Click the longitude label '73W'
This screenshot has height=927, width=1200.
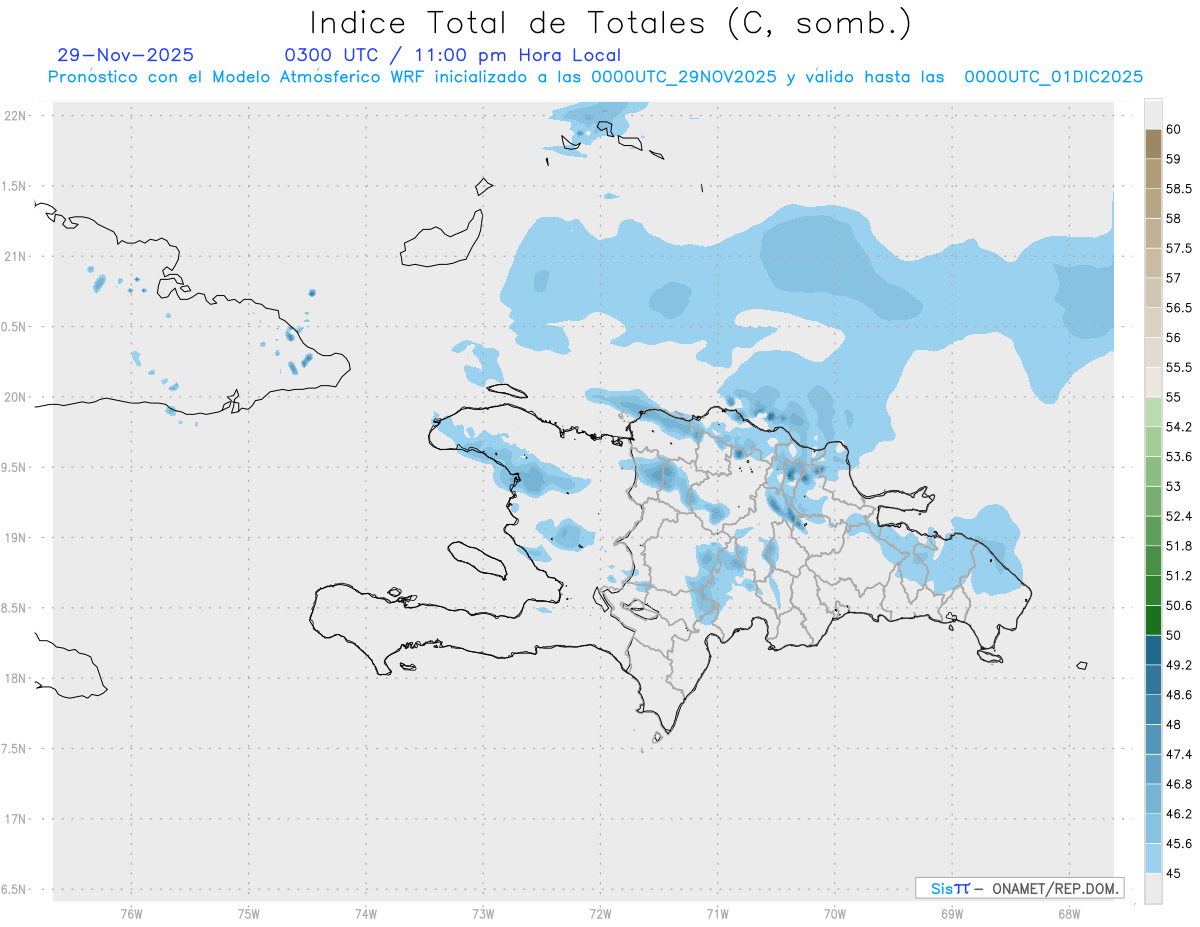tap(483, 914)
